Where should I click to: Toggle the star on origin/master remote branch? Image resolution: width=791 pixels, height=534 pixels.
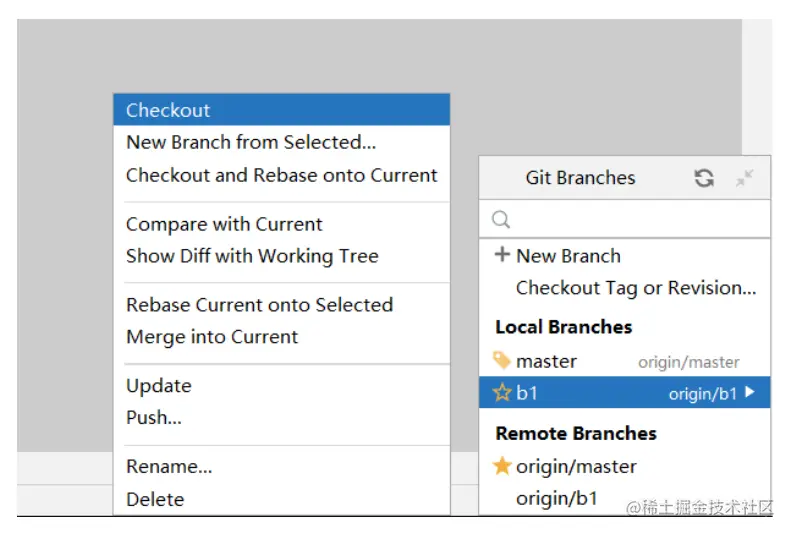pos(502,466)
